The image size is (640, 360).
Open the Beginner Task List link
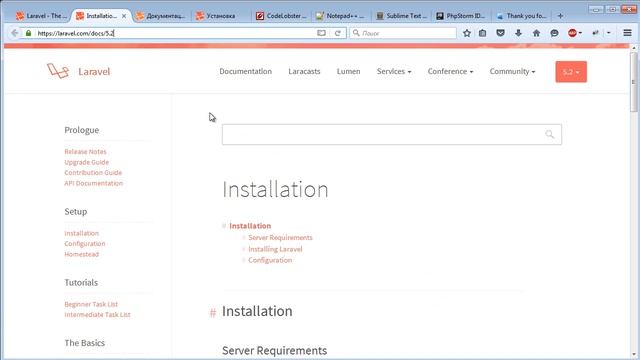pyautogui.click(x=91, y=304)
